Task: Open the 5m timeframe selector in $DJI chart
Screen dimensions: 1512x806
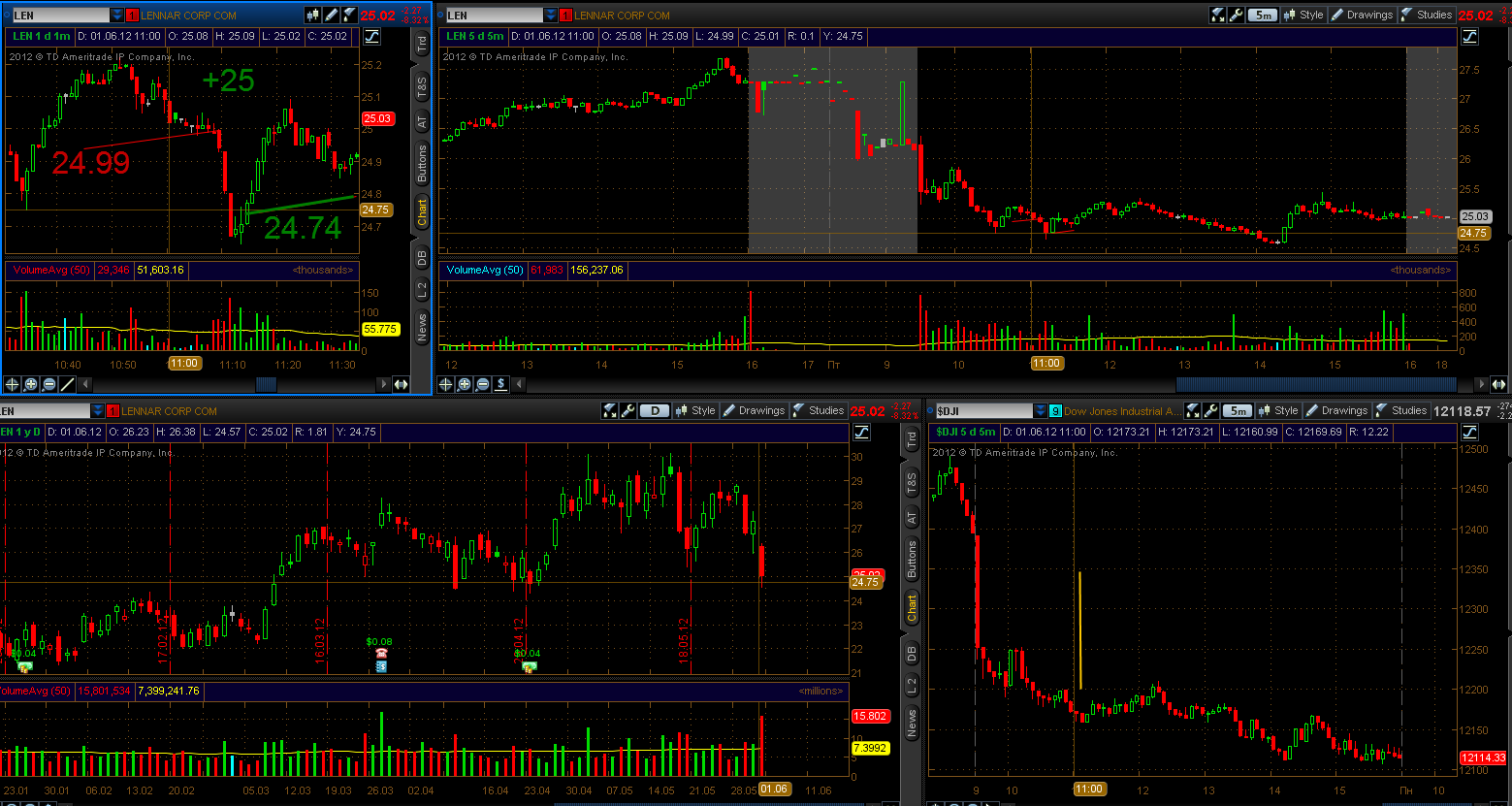Action: pos(1238,410)
